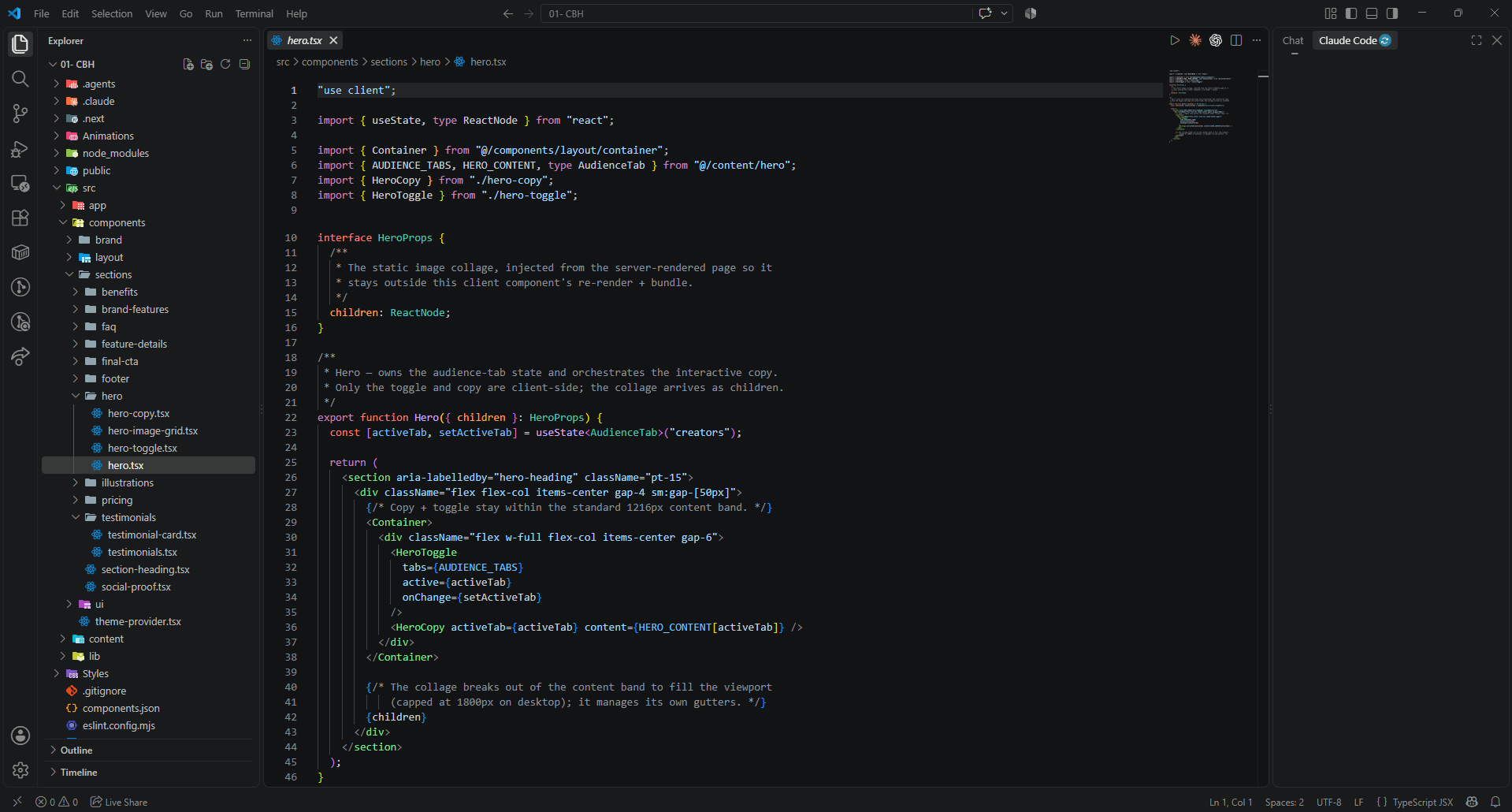Click the Copilot icon in the status bar

1472,802
